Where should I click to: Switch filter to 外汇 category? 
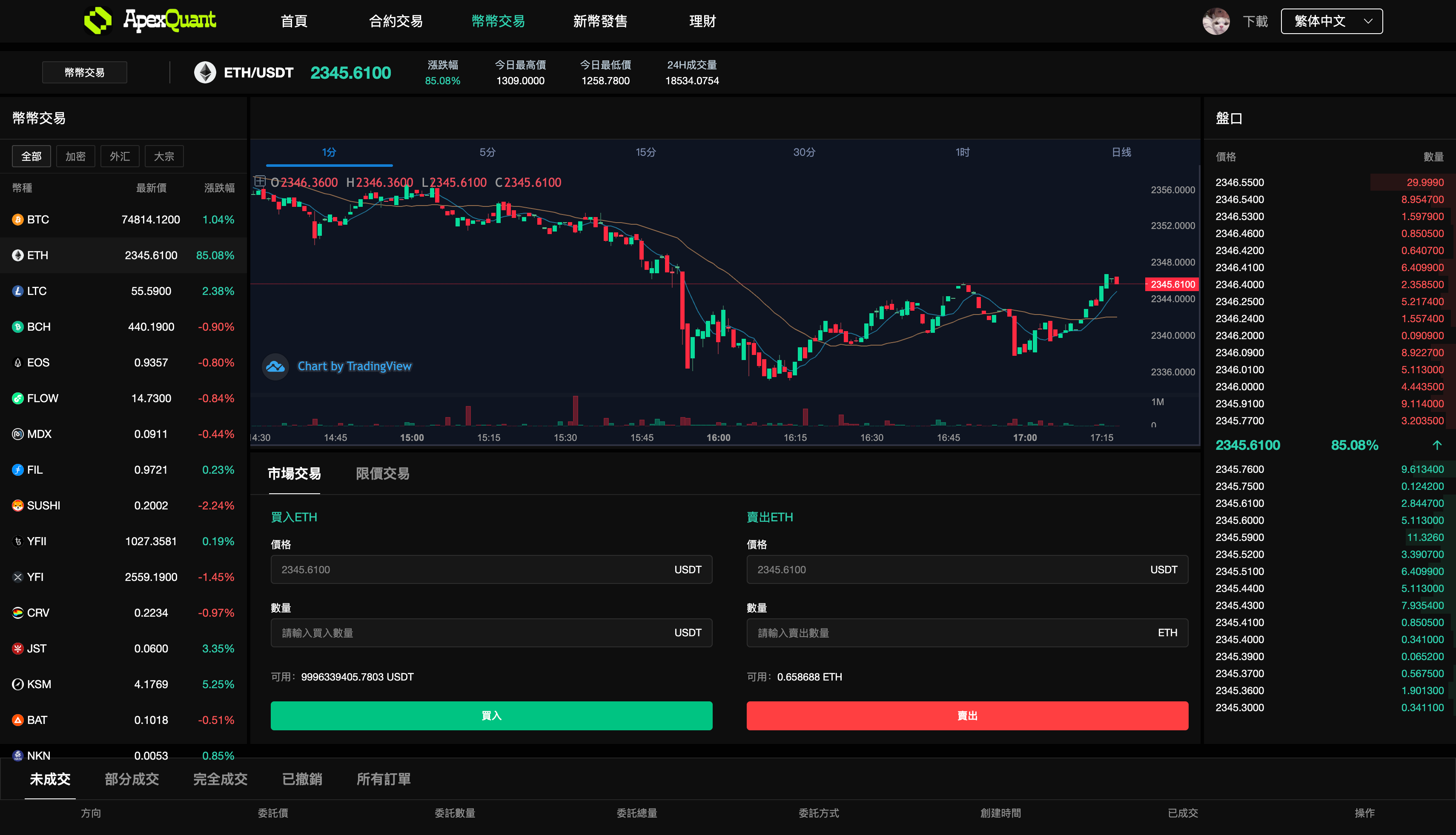[120, 156]
